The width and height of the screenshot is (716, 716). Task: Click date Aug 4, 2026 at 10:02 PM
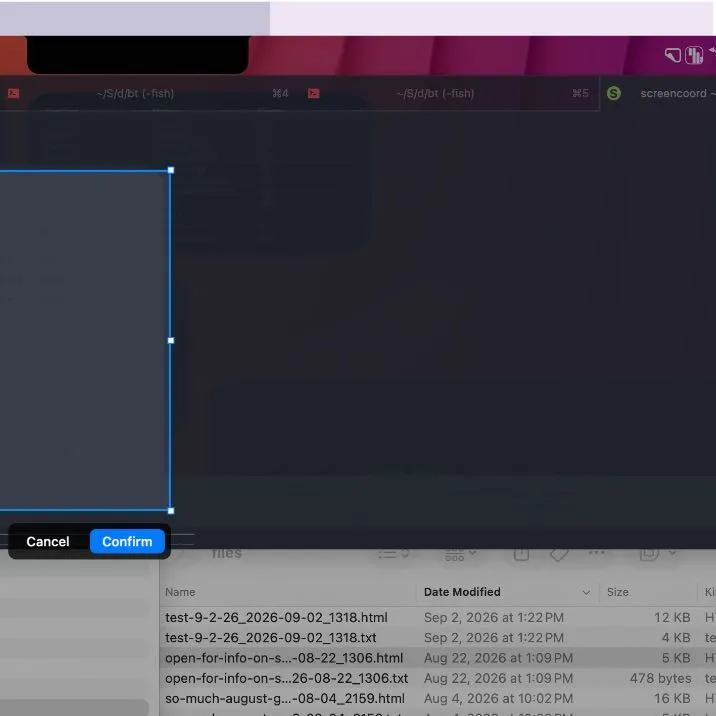(498, 698)
